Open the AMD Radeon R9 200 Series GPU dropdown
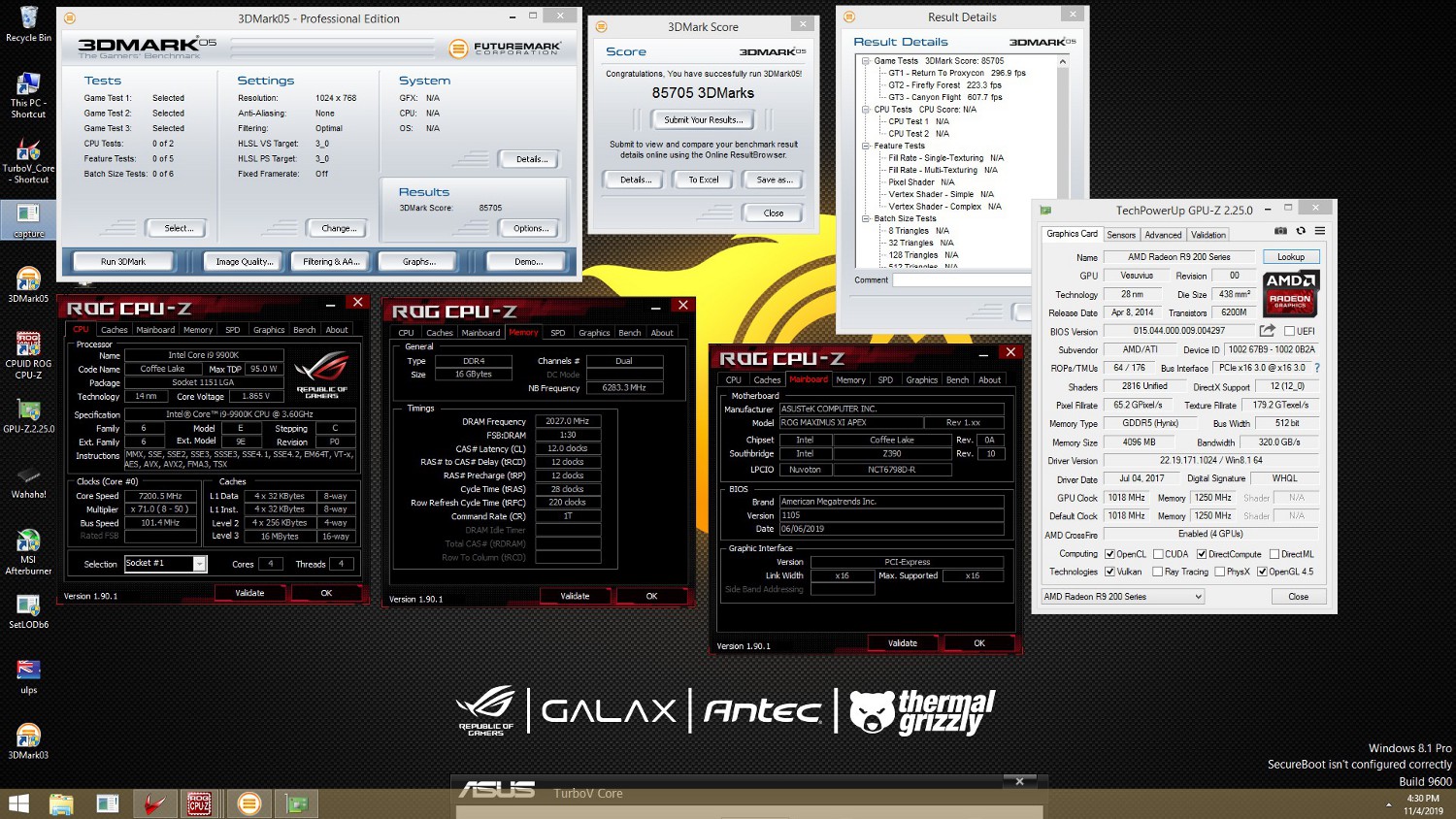Image resolution: width=1456 pixels, height=819 pixels. click(1122, 597)
